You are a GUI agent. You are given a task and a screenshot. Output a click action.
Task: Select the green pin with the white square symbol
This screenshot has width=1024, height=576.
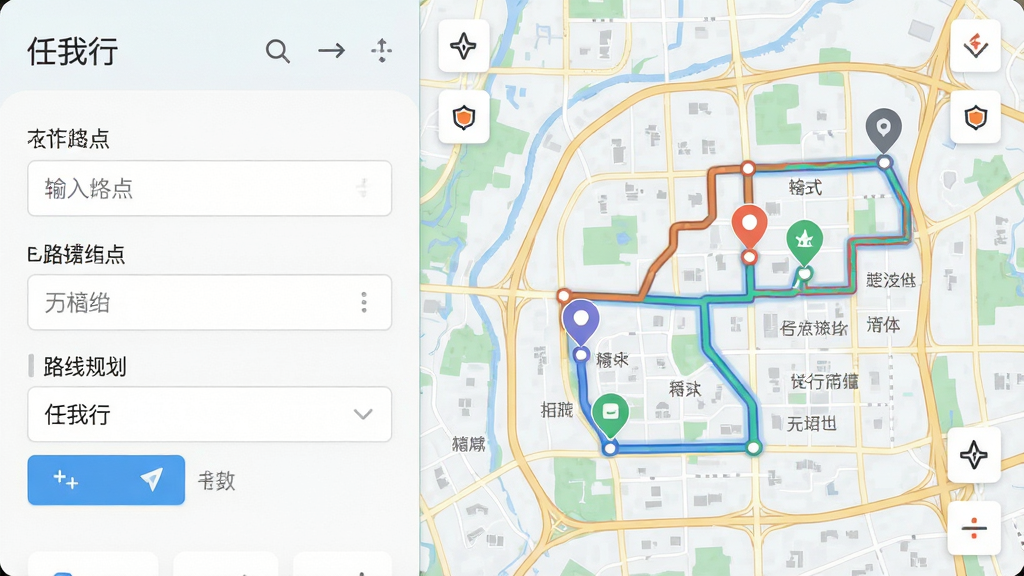(x=611, y=414)
